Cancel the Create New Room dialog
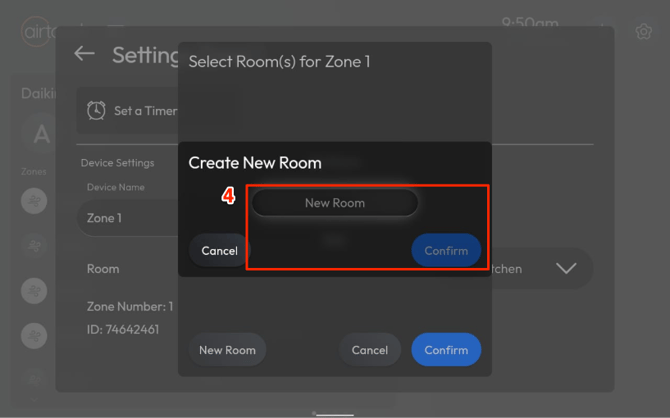The height and width of the screenshot is (418, 670). click(219, 251)
